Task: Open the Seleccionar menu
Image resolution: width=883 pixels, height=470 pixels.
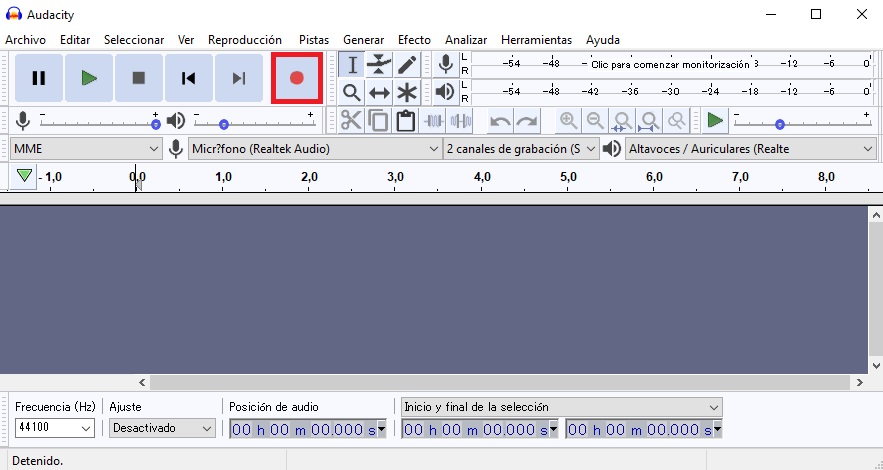Action: tap(134, 40)
